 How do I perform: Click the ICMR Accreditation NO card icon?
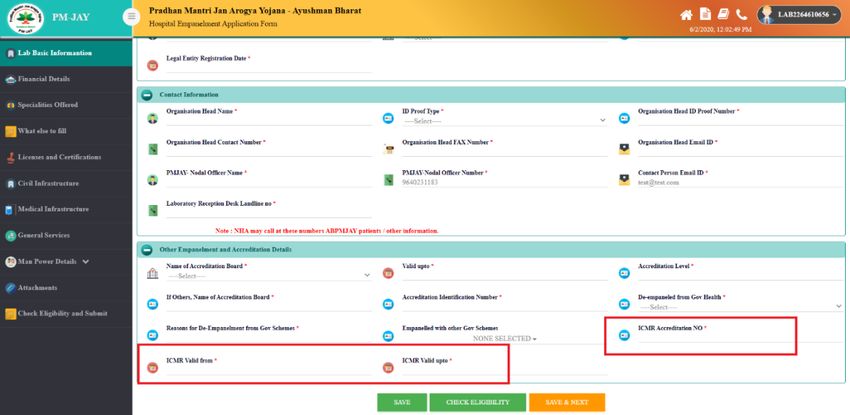(624, 335)
